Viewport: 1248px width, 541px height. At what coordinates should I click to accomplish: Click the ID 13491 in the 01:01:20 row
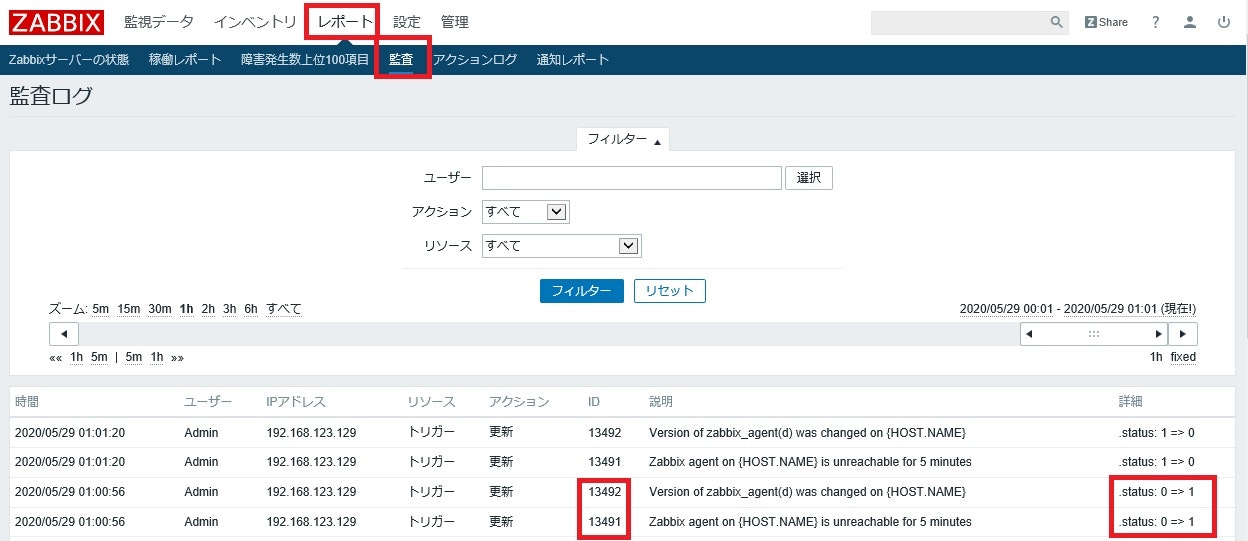(x=605, y=462)
